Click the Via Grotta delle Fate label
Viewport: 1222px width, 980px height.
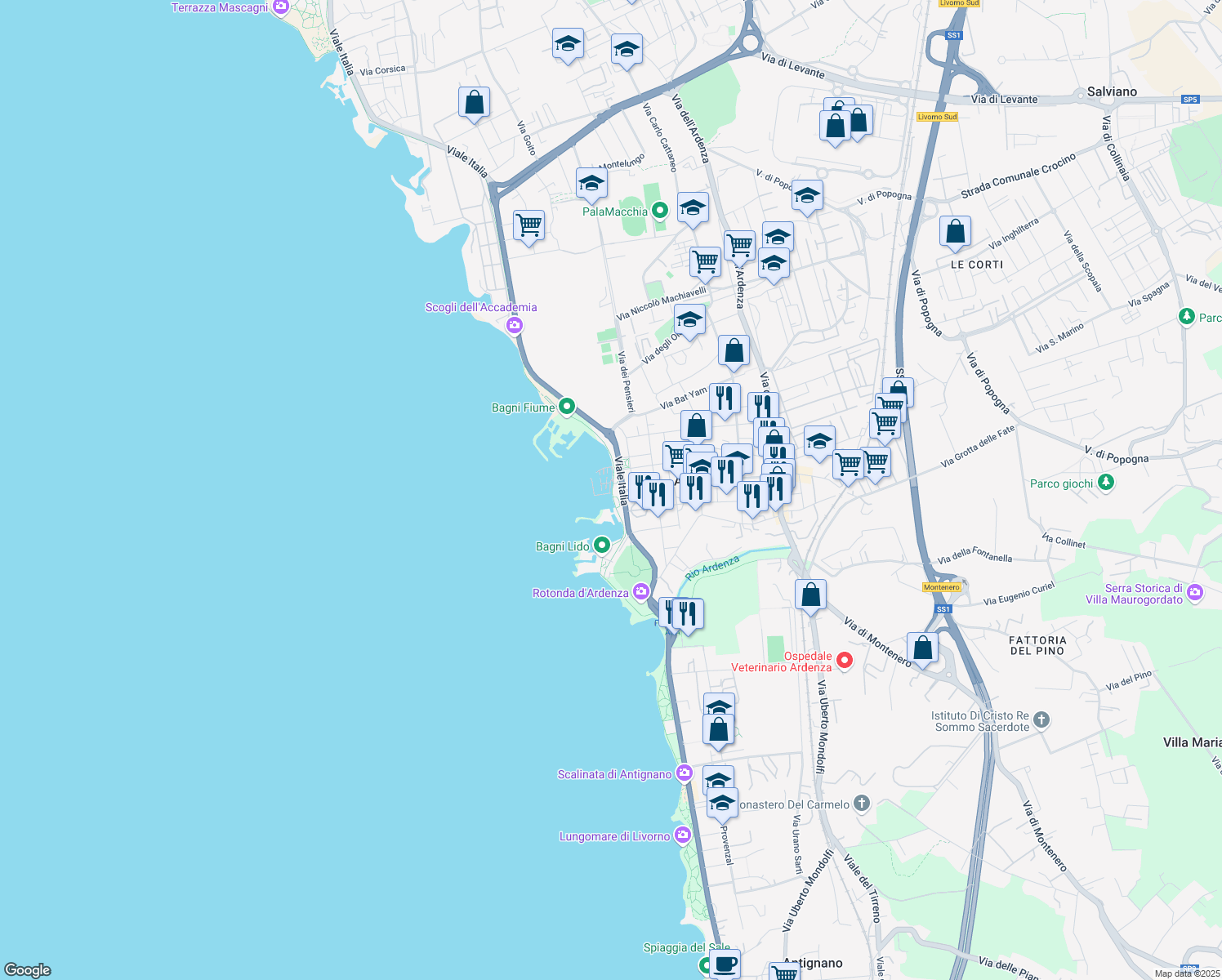[x=978, y=446]
